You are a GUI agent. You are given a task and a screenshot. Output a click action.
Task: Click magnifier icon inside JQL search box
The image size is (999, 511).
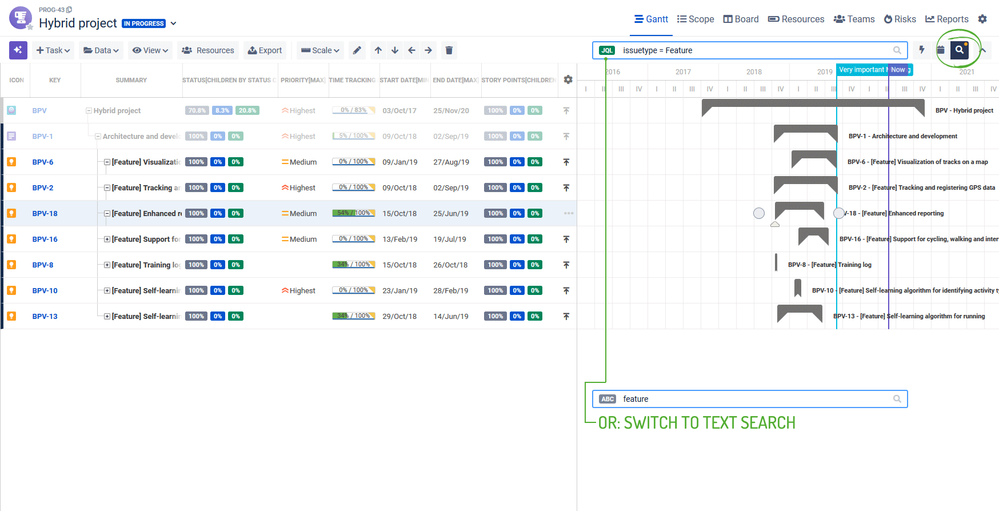897,50
